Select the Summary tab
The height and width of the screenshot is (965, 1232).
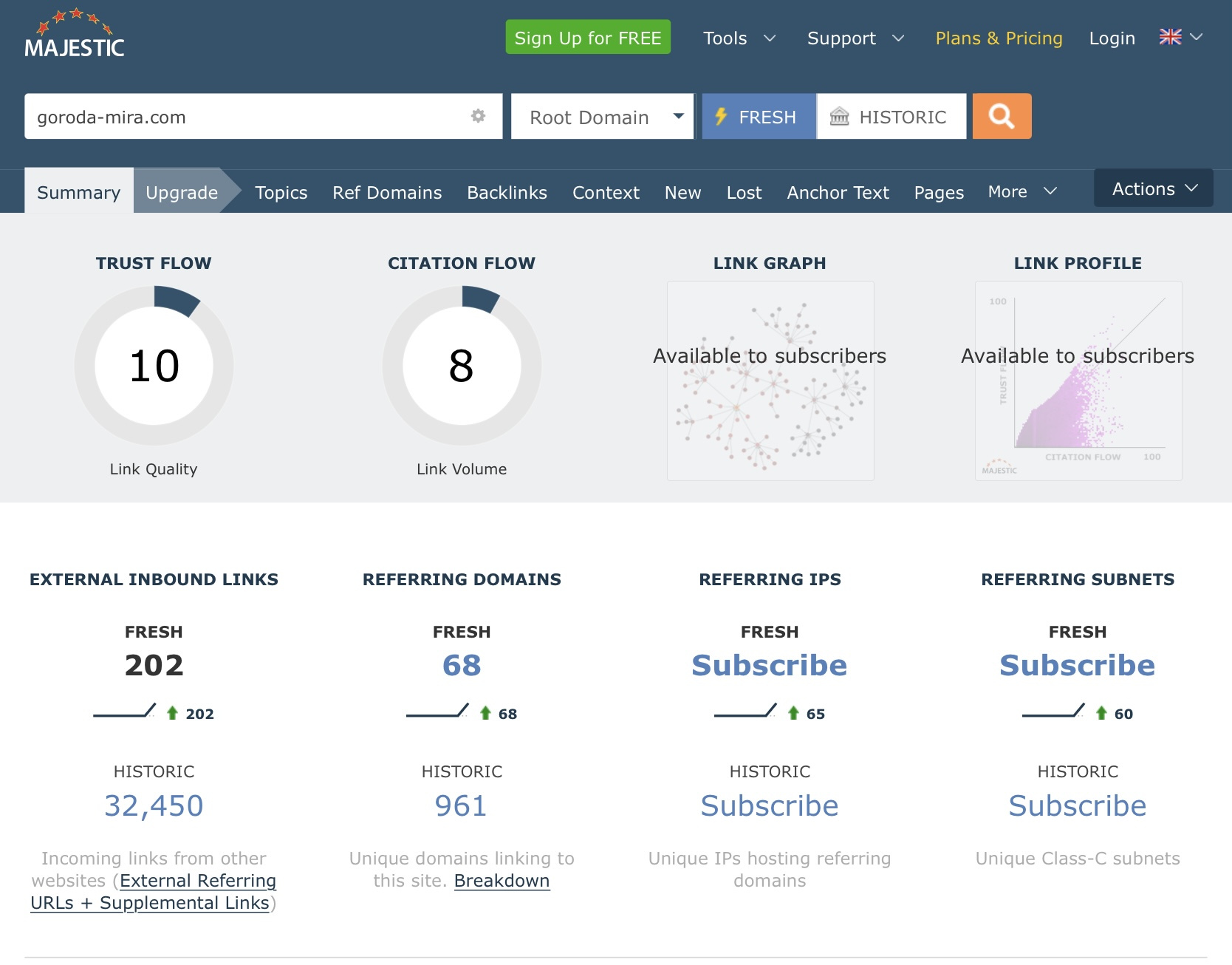[79, 191]
